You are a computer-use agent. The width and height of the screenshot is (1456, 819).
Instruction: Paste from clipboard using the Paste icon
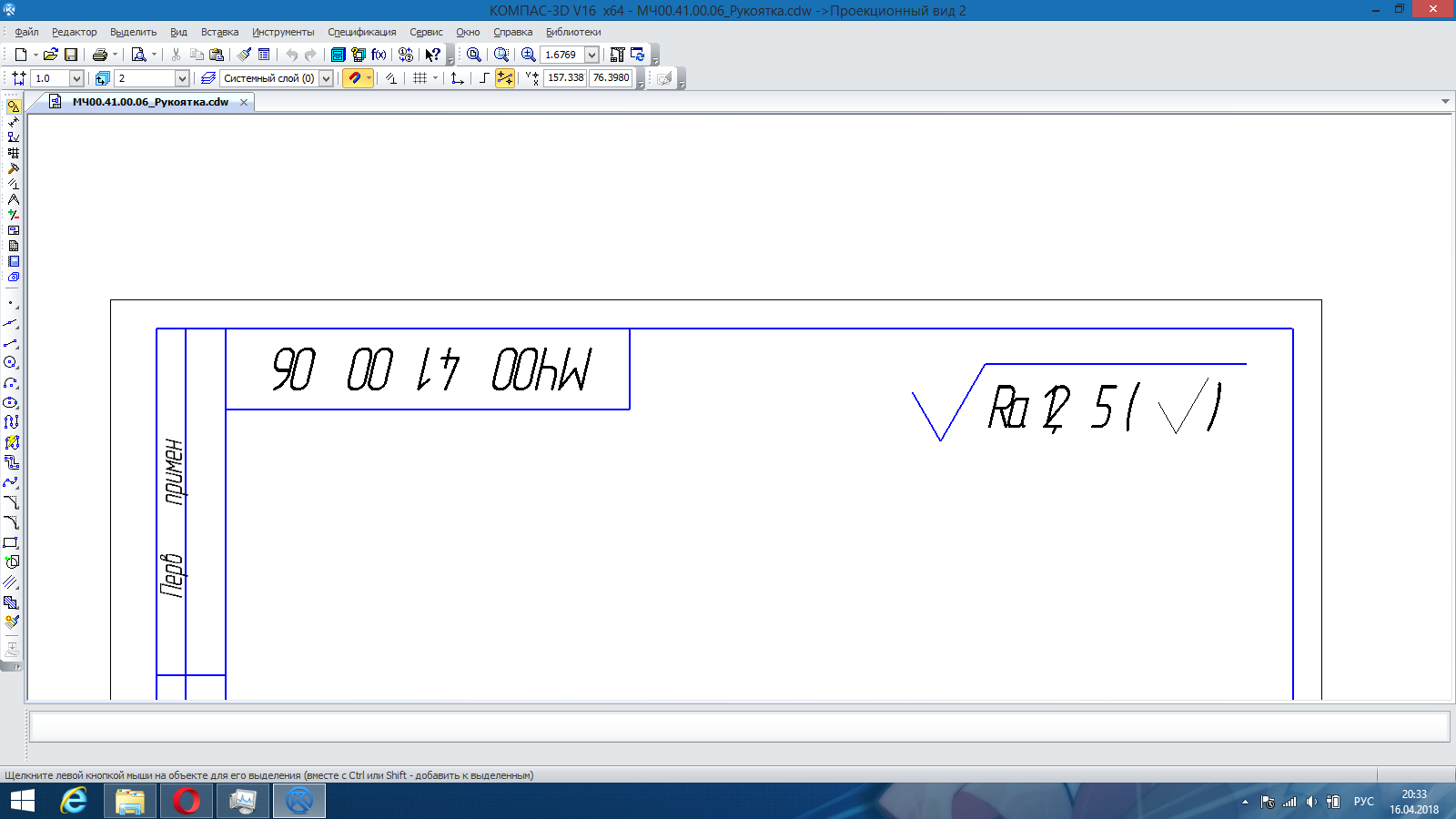tap(217, 55)
